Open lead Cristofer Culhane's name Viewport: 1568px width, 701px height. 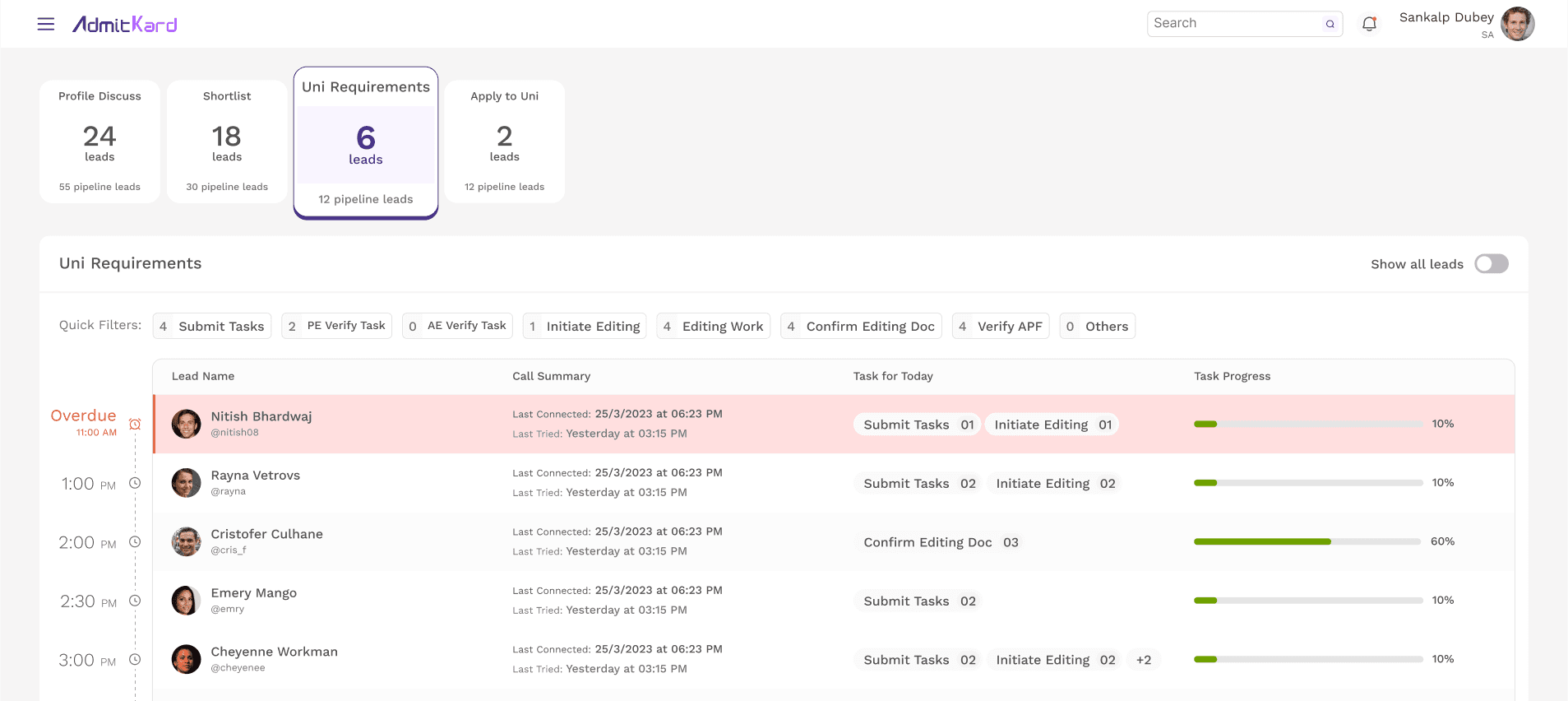coord(267,534)
